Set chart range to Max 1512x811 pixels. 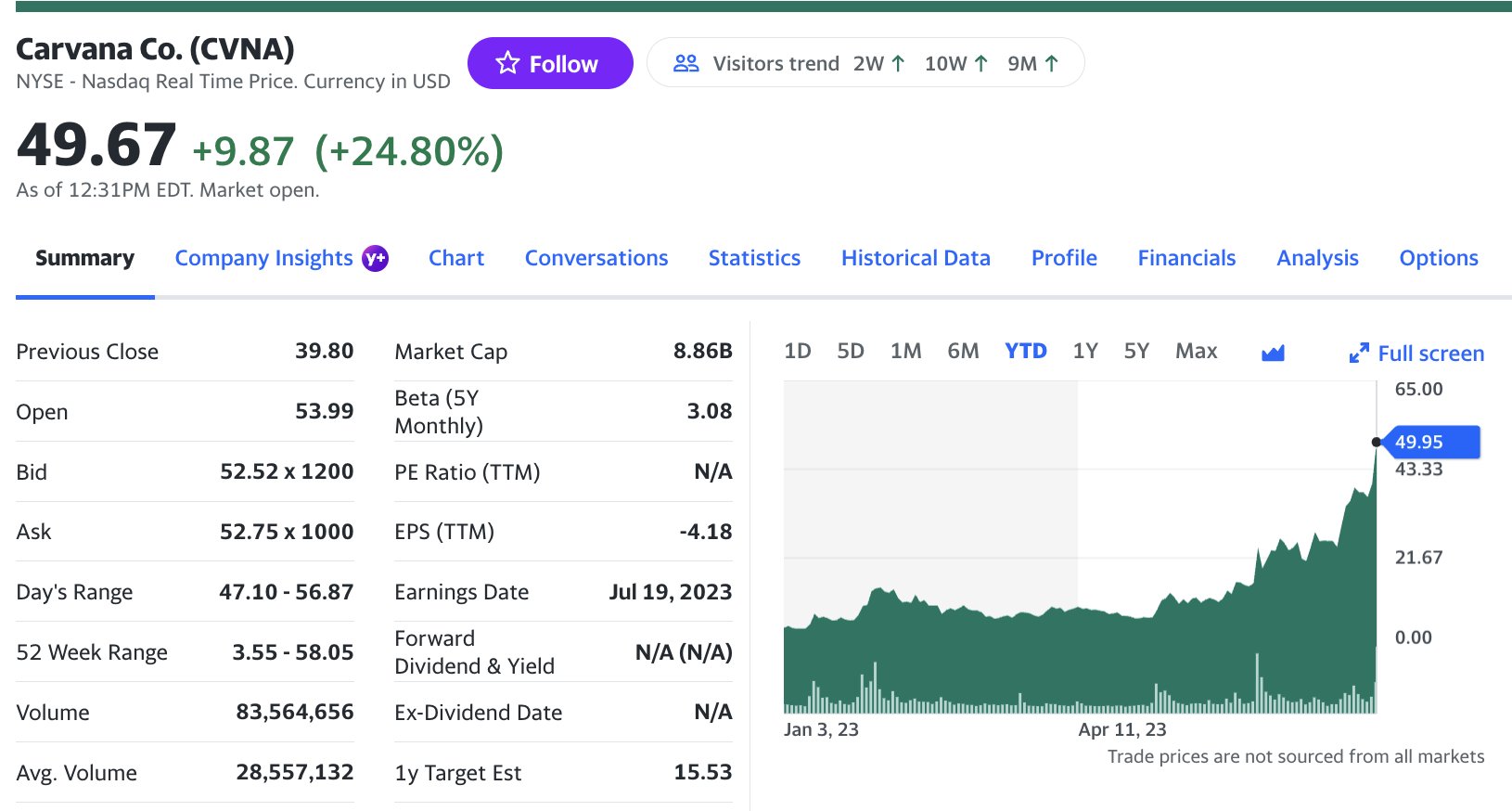pyautogui.click(x=1197, y=351)
